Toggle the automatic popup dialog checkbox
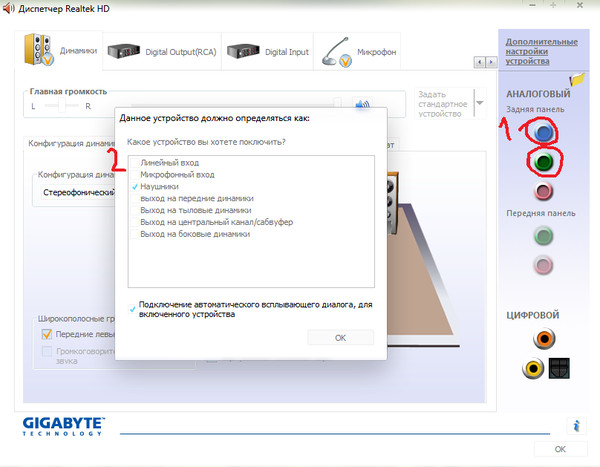The height and width of the screenshot is (467, 600). tap(132, 309)
